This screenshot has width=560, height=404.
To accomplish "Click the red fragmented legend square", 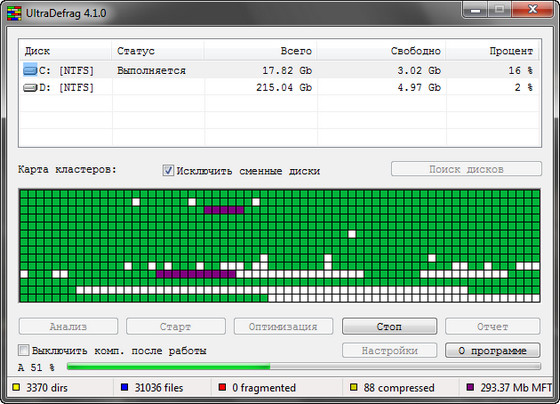I will pos(222,387).
